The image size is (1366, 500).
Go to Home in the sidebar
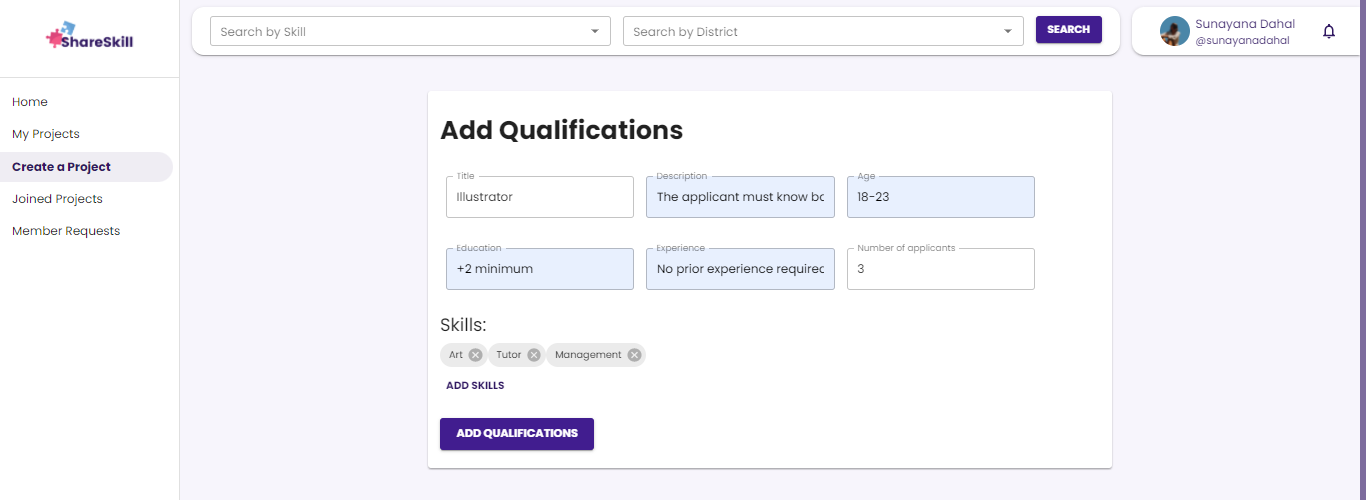(x=30, y=102)
